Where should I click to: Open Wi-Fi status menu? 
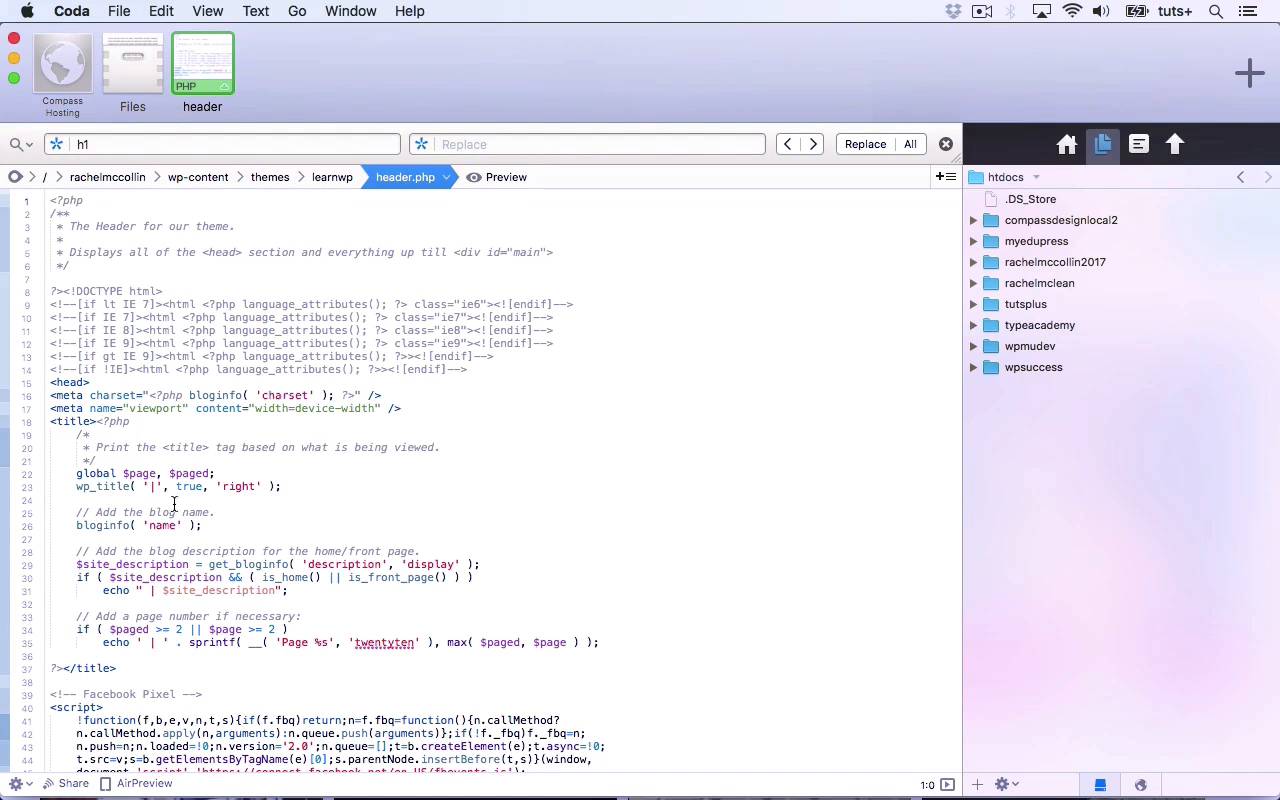click(x=1072, y=11)
